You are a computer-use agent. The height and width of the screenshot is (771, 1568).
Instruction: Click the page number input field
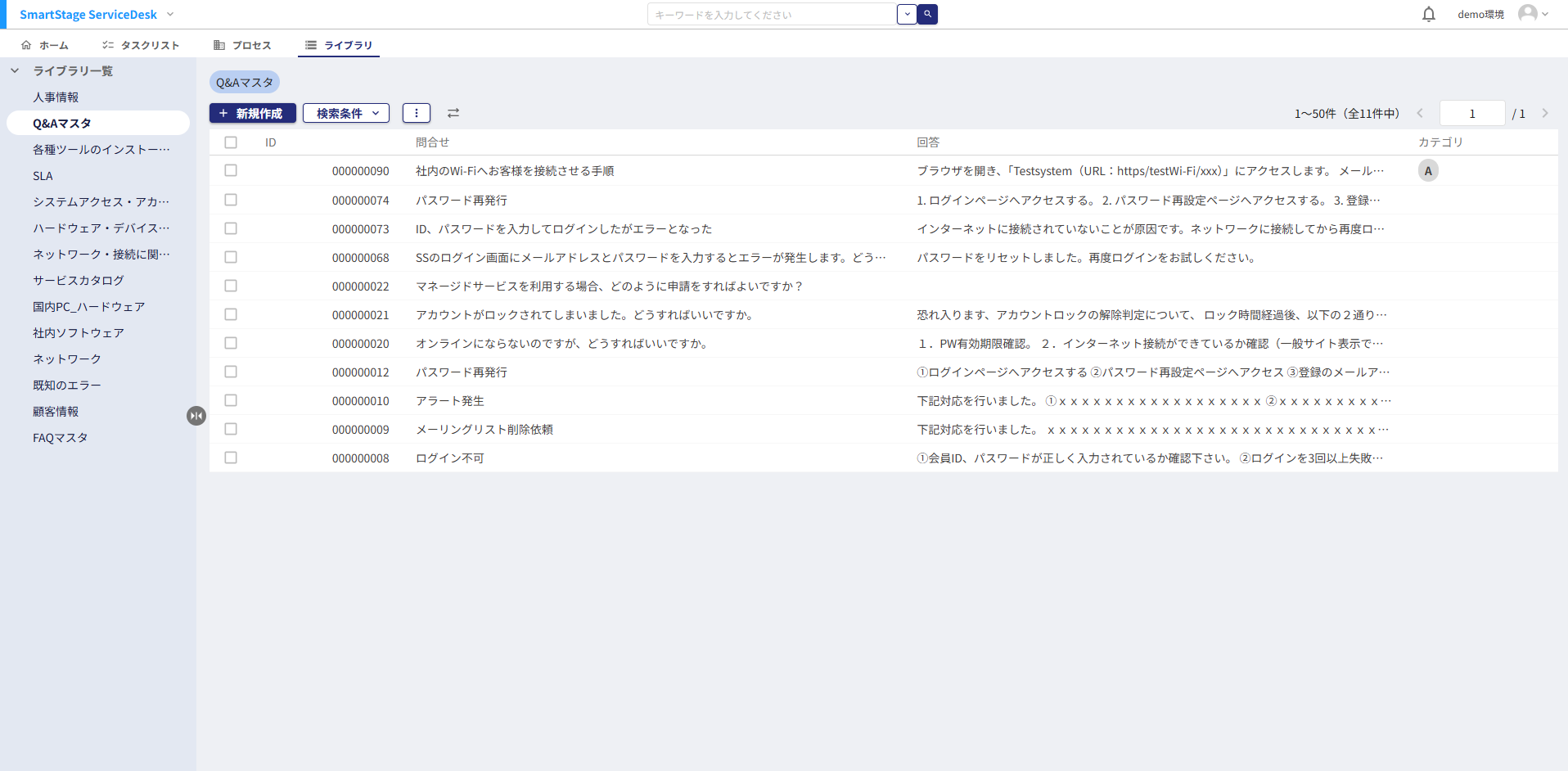pos(1471,113)
